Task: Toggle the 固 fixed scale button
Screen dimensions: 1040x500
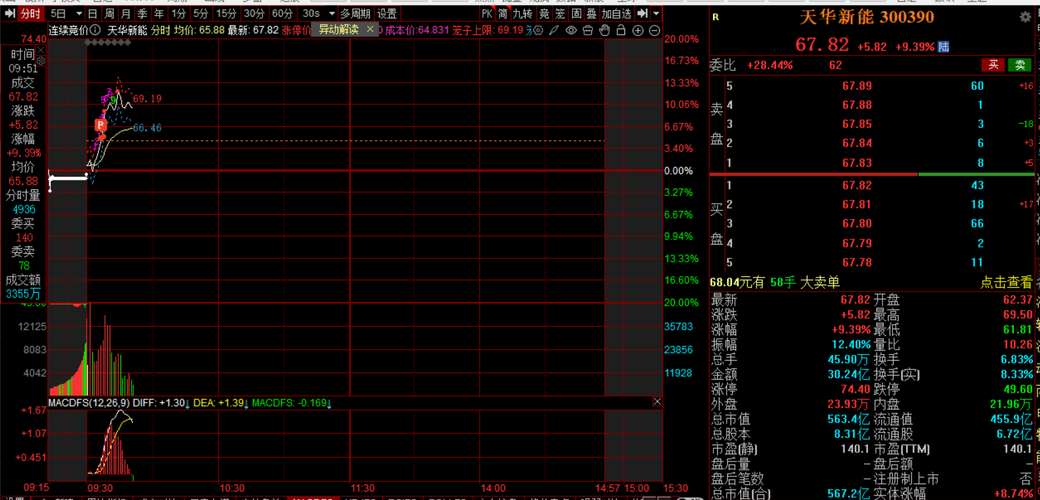Action: 576,14
